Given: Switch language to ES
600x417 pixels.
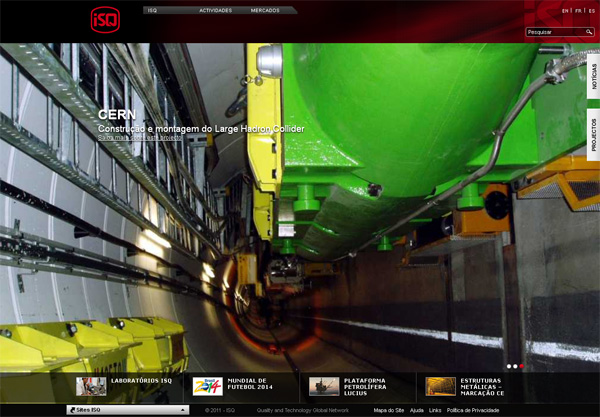Looking at the screenshot, I should (591, 10).
